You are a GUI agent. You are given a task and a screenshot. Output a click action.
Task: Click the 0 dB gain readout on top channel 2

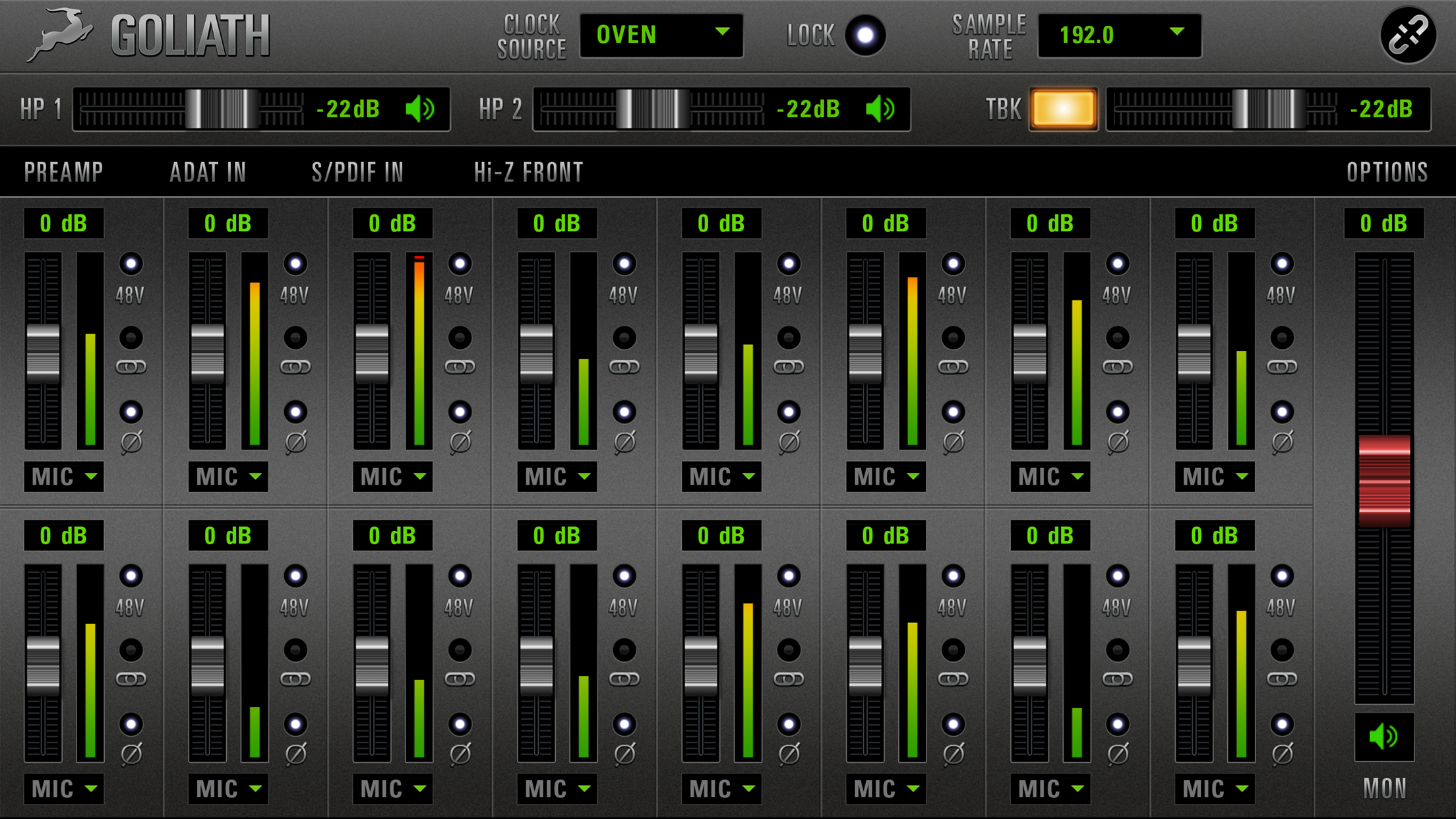(228, 224)
